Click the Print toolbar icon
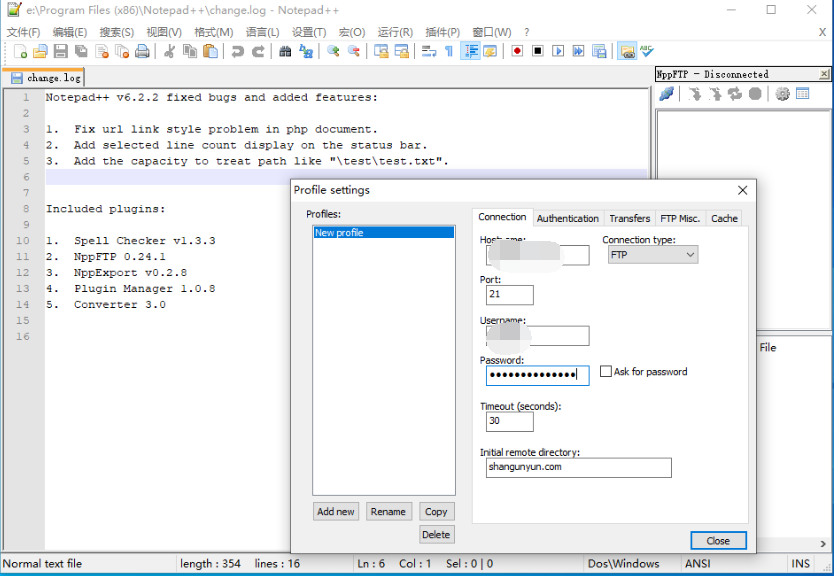Viewport: 834px width, 576px height. [x=142, y=51]
